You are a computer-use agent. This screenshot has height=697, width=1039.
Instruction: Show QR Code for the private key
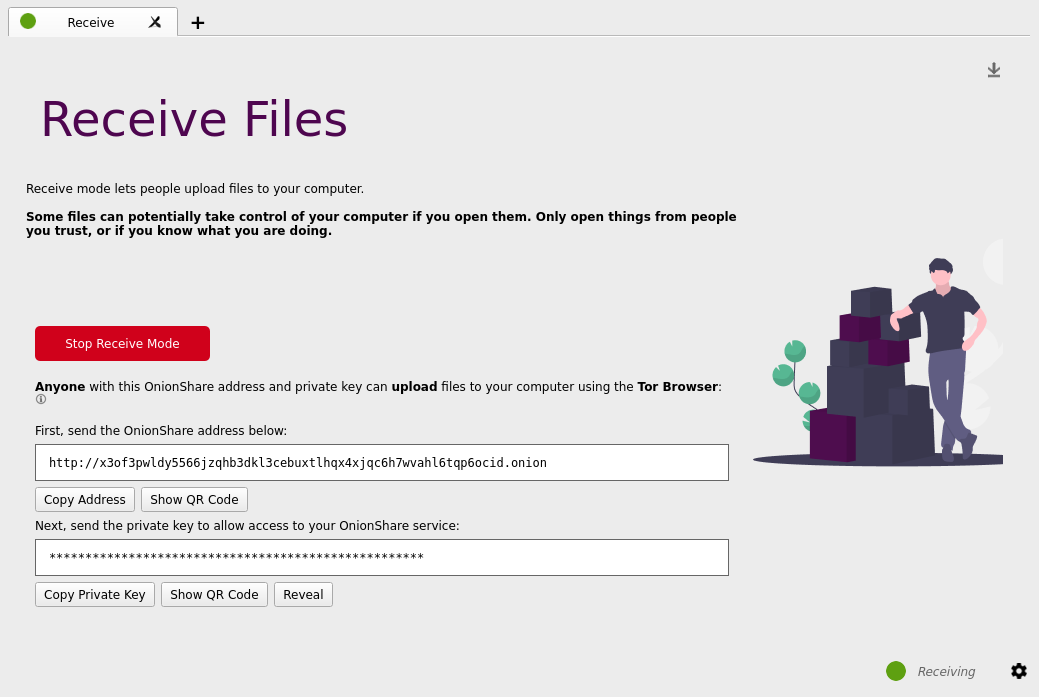(214, 594)
